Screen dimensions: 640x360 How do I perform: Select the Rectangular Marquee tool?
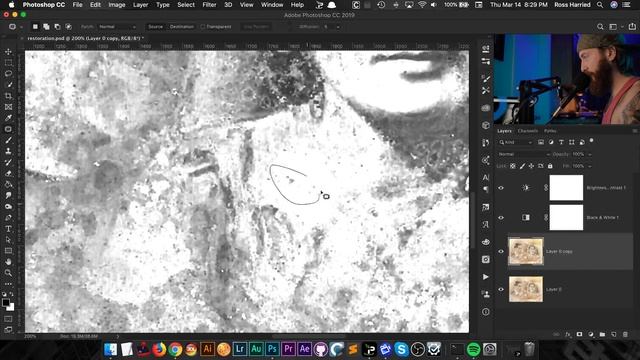click(x=8, y=63)
